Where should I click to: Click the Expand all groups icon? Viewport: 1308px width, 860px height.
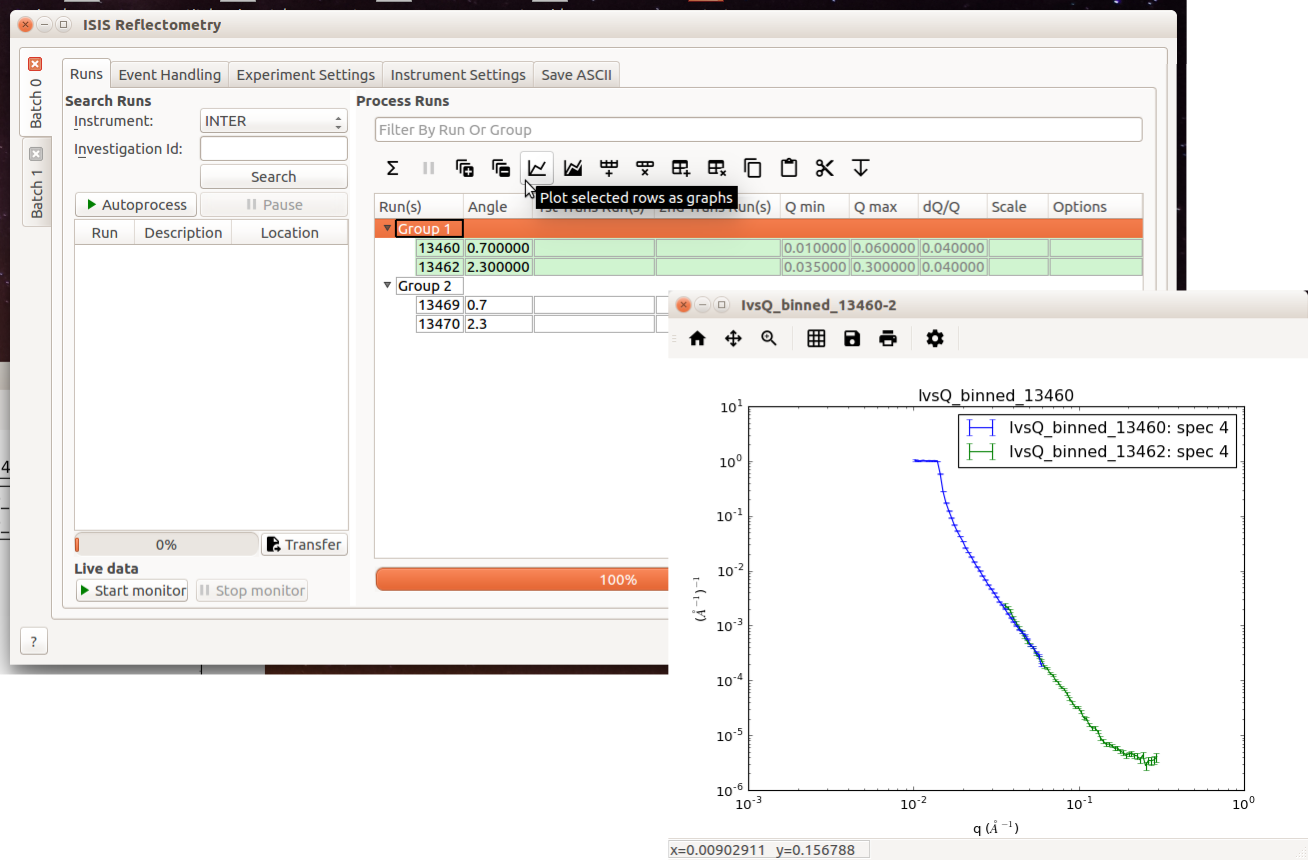(465, 168)
